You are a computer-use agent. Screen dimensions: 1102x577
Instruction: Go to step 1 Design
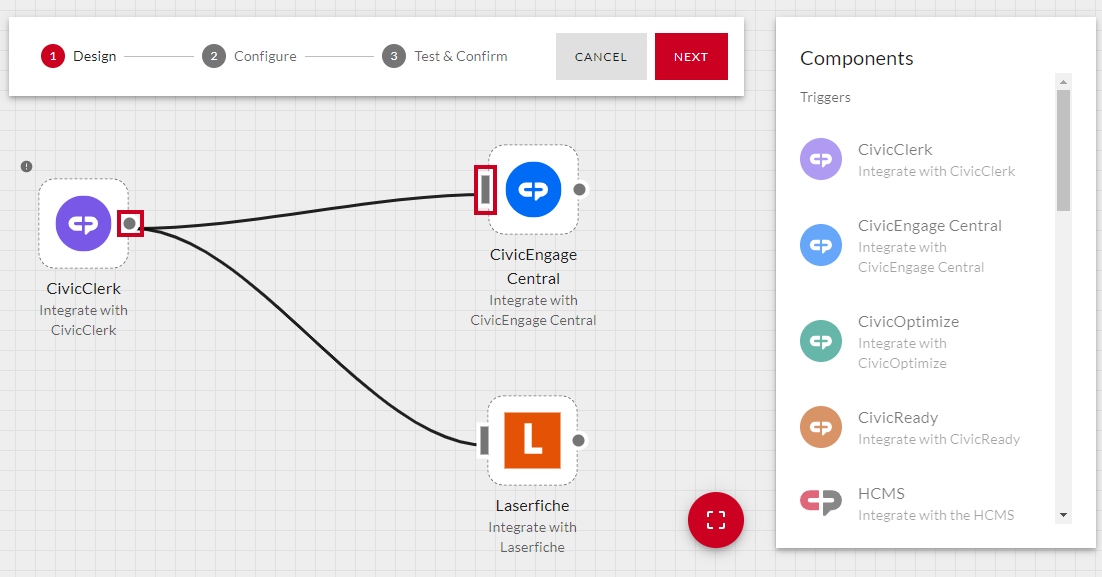79,56
